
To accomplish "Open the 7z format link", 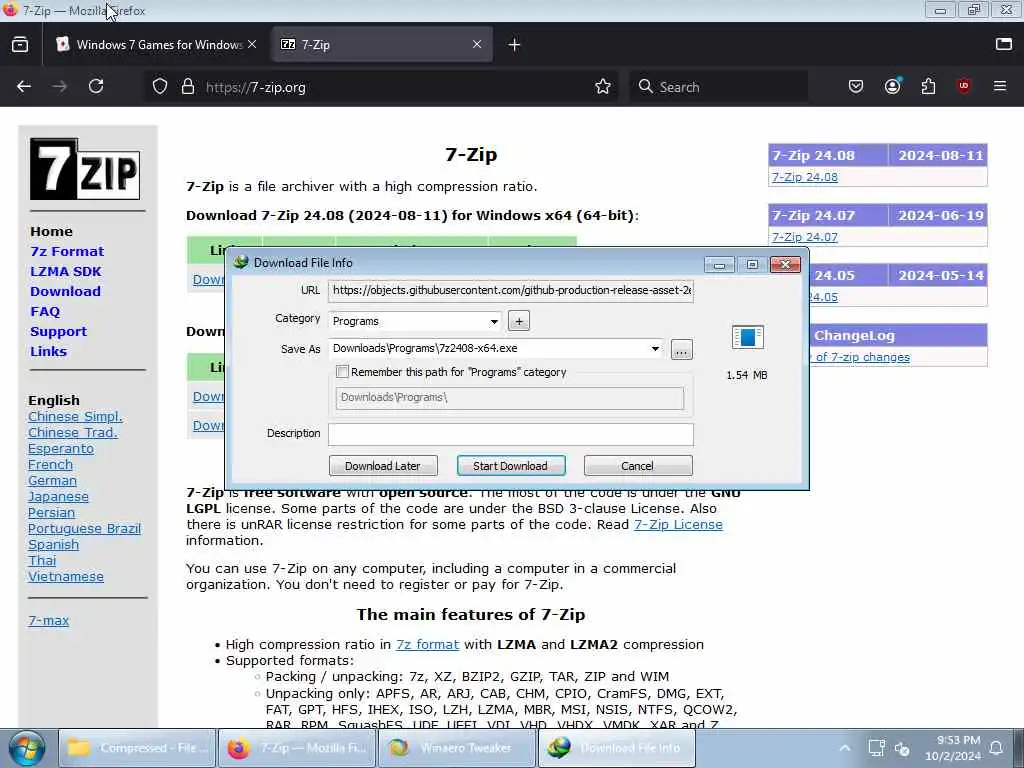I will point(428,645).
